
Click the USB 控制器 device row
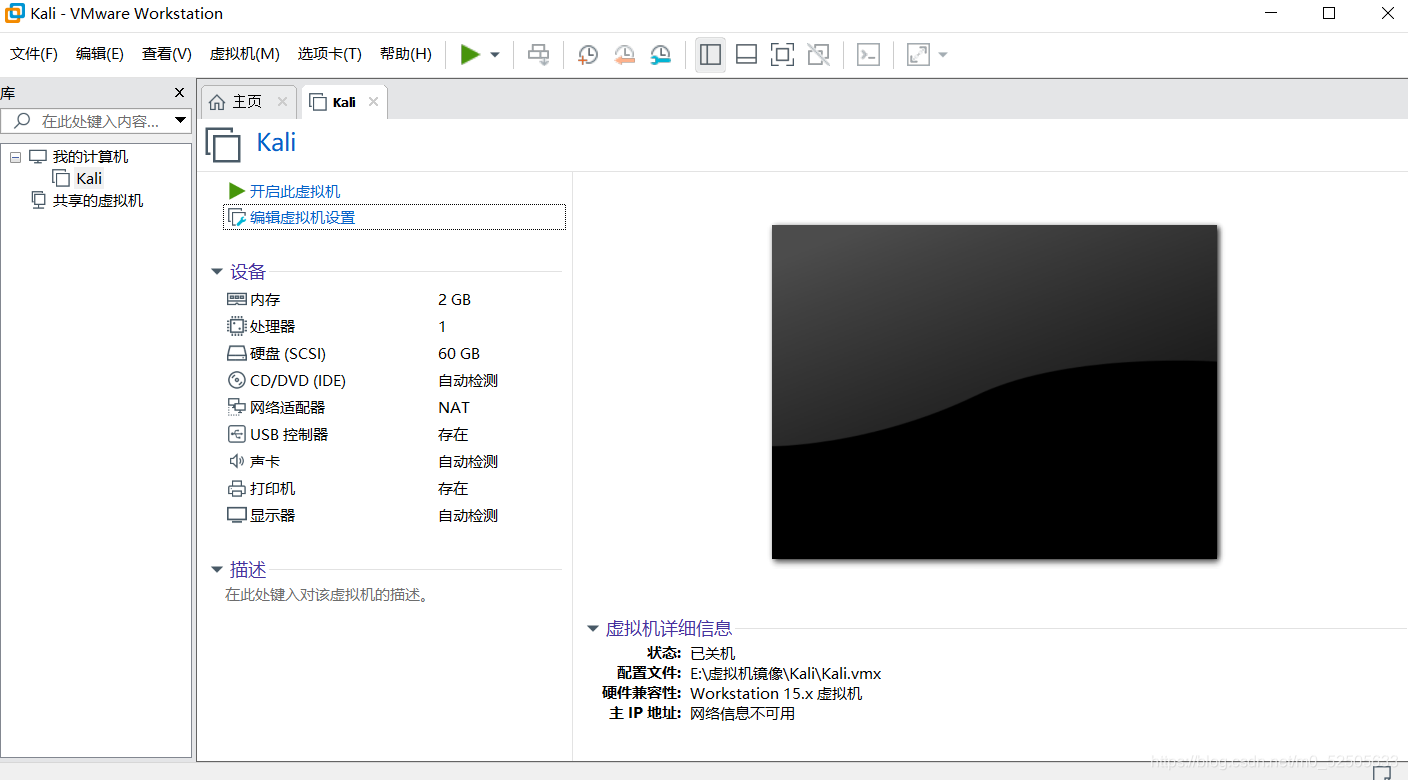[393, 434]
